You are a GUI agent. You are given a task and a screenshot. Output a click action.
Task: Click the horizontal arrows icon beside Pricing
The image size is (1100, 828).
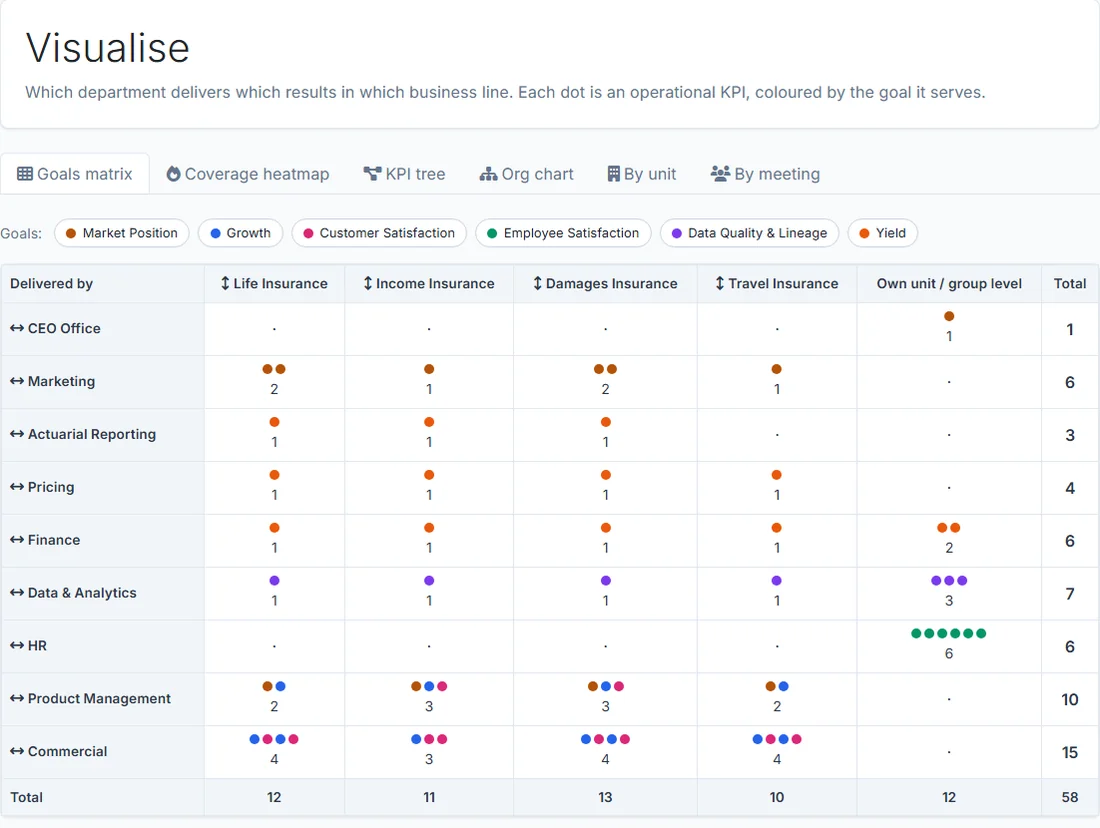tap(17, 487)
